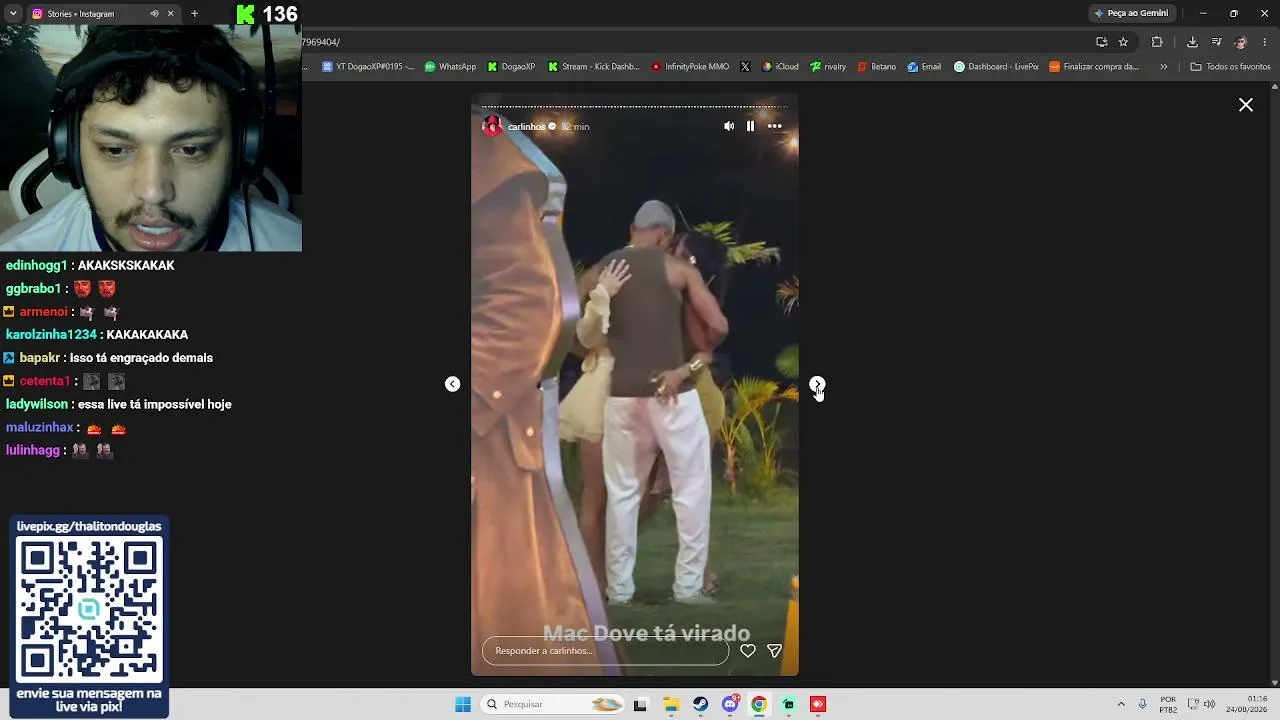
Task: Open the rivalry bookmark
Action: tap(828, 67)
